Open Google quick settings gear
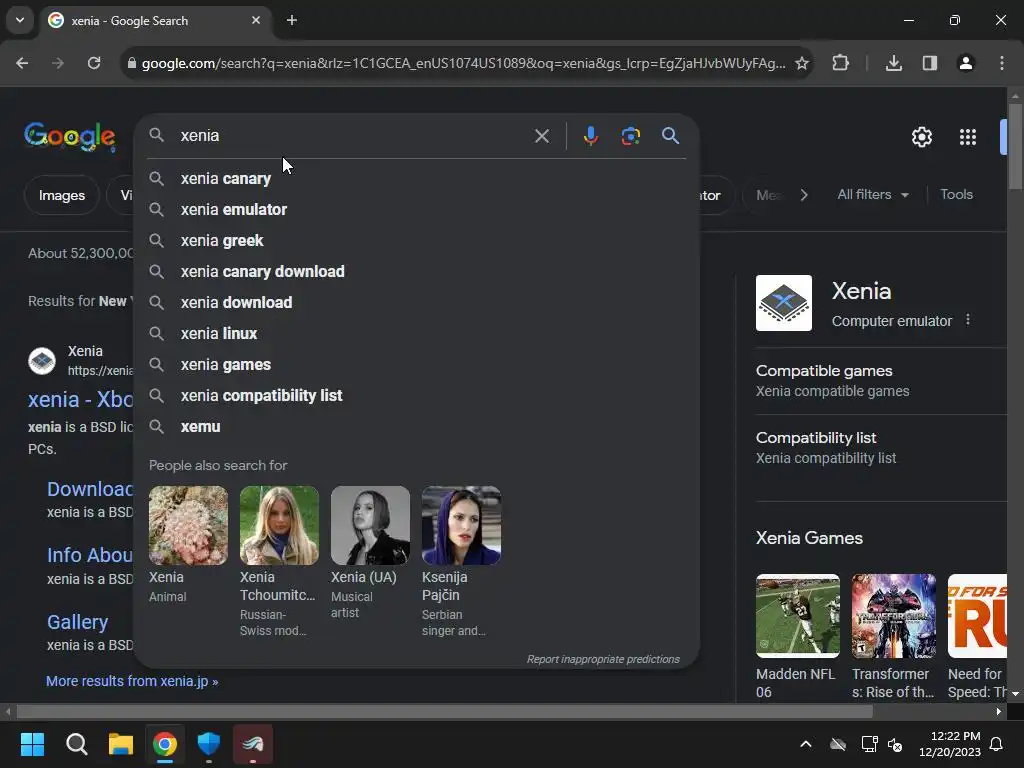The height and width of the screenshot is (768, 1024). [921, 137]
